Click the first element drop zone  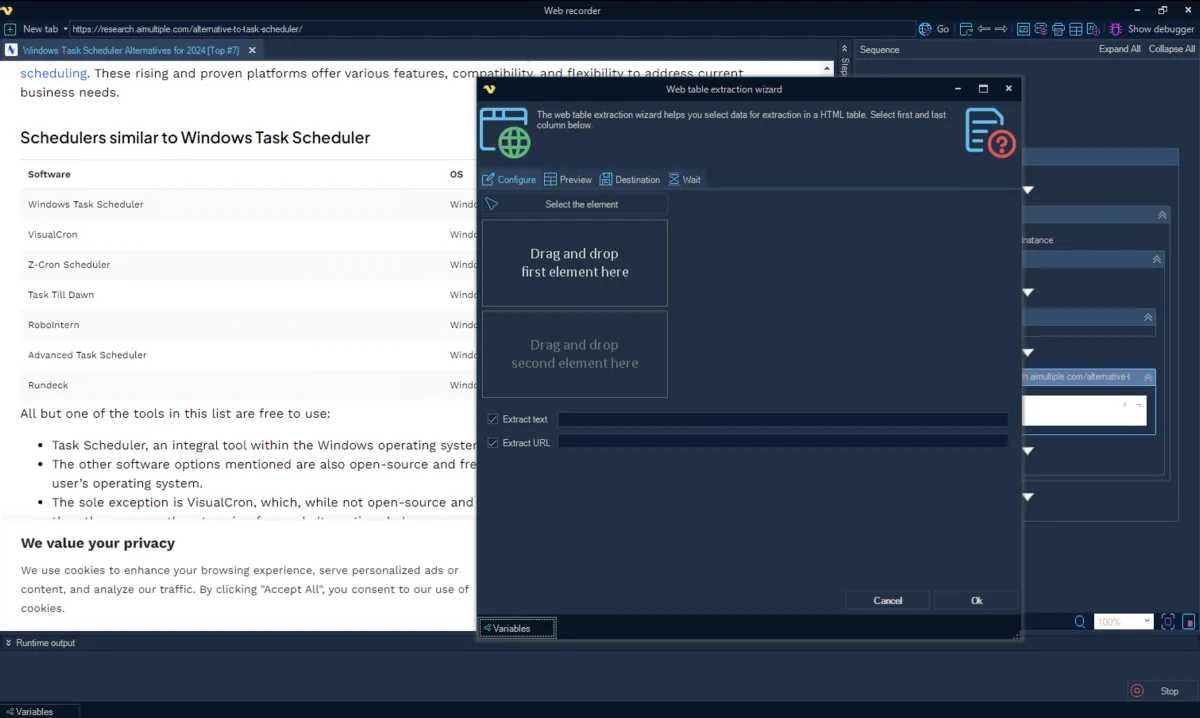point(575,263)
